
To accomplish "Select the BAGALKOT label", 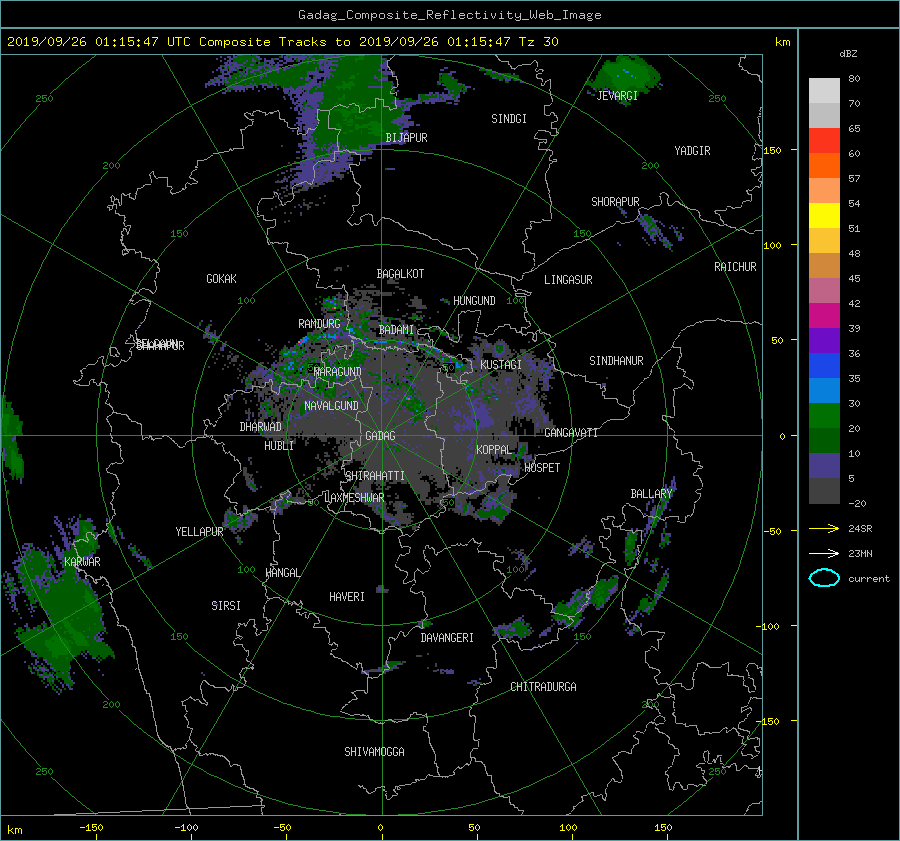I will pyautogui.click(x=400, y=274).
